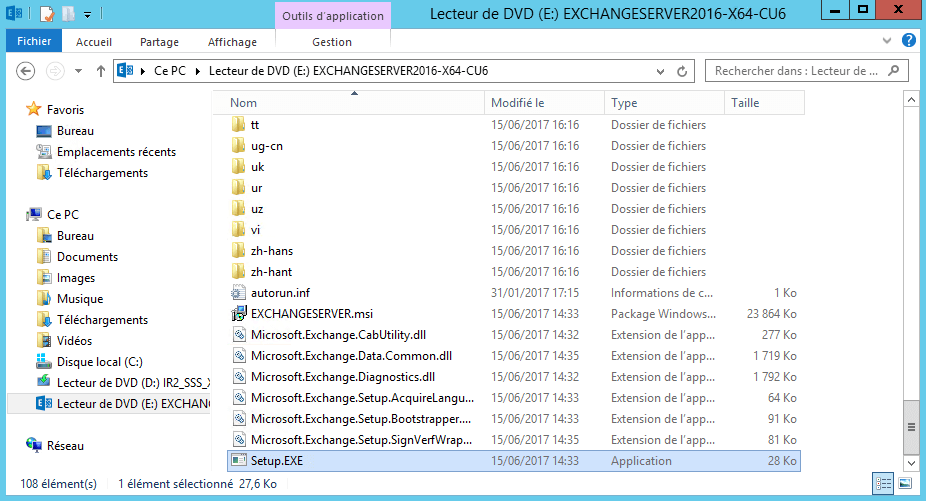Sort by the Type column header
Screen dimensions: 926x501
coord(664,103)
